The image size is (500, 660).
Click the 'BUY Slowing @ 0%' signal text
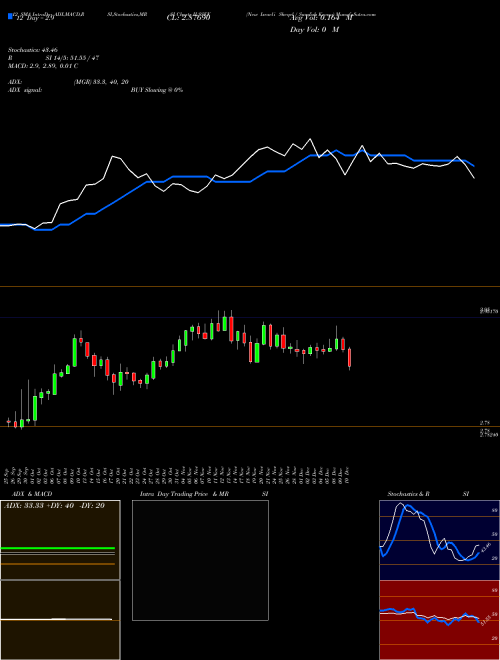click(x=157, y=90)
